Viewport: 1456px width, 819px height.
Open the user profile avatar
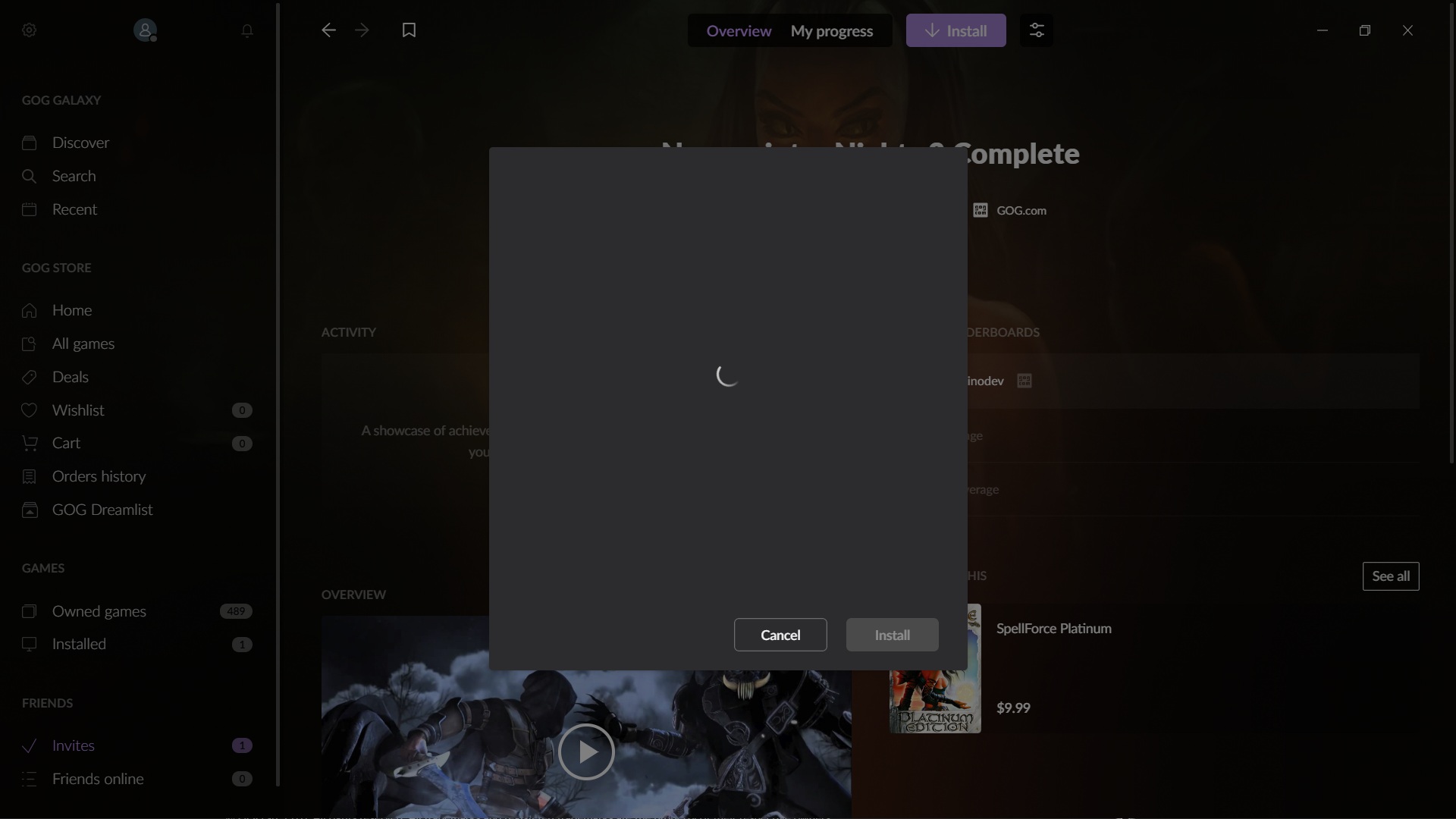[x=145, y=30]
